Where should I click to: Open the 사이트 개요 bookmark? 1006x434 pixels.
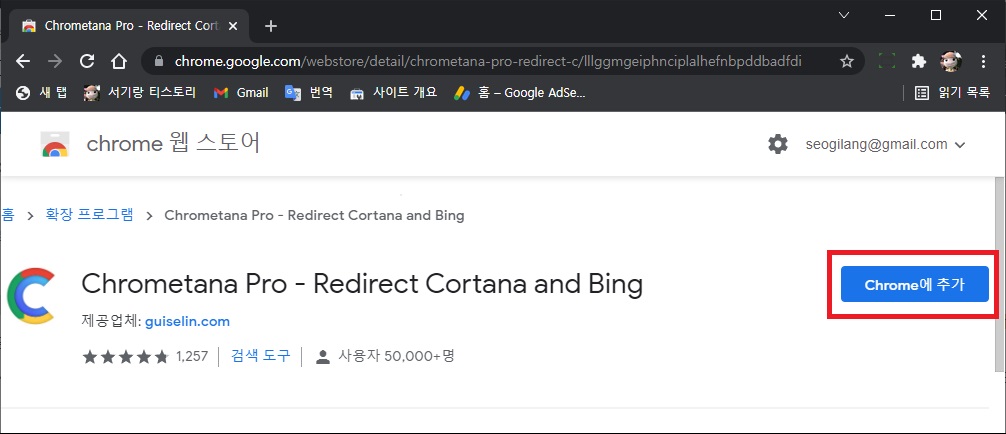(393, 93)
